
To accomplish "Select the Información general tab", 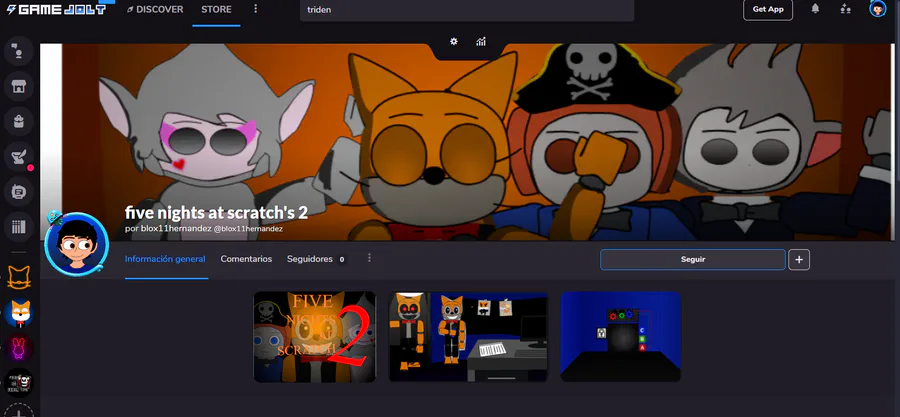I will [165, 259].
